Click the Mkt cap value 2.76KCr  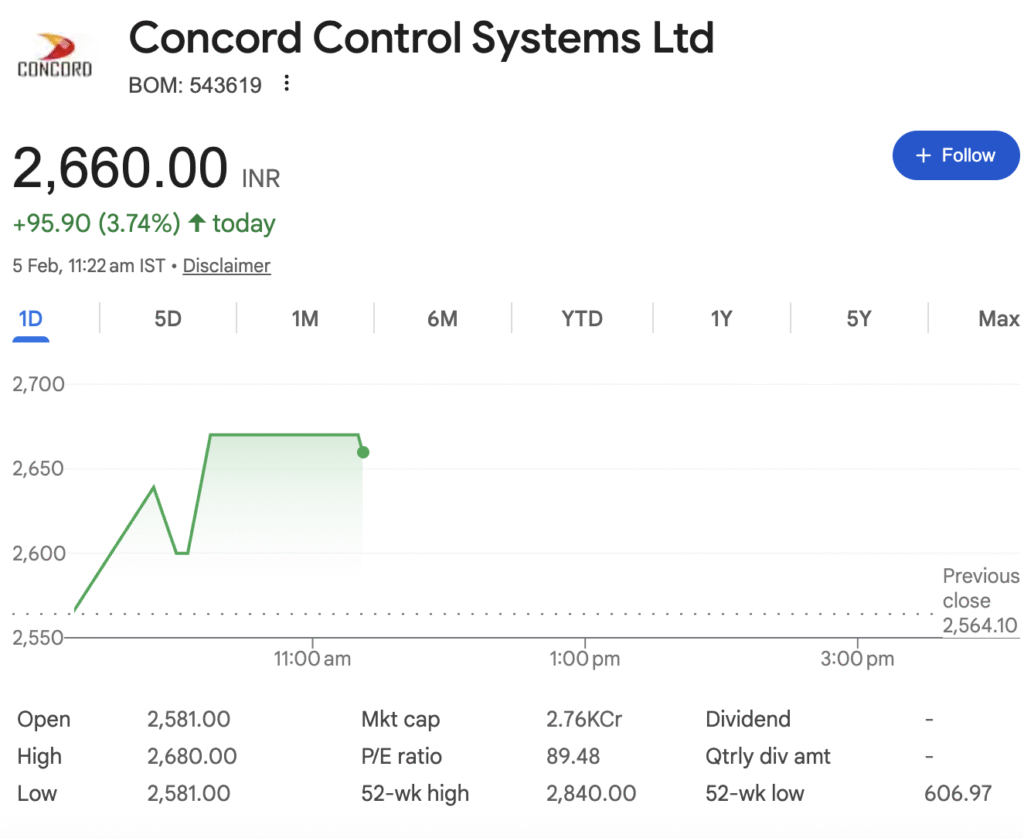point(584,719)
